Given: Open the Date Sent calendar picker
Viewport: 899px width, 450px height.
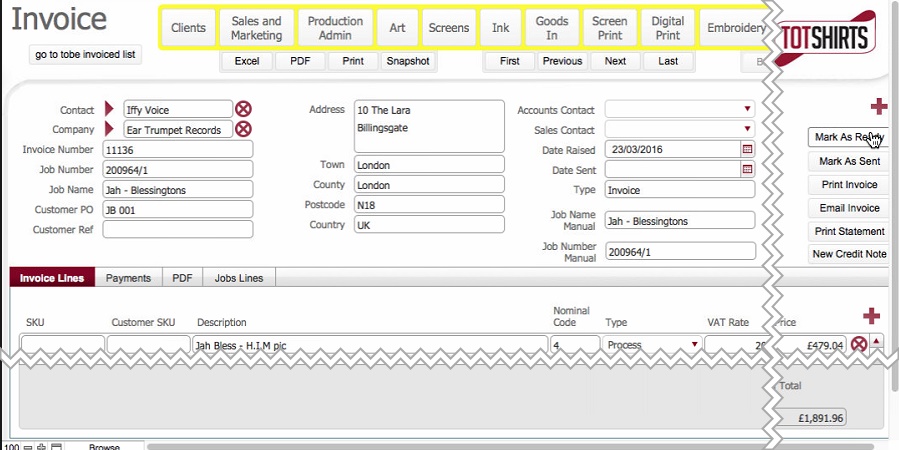Looking at the screenshot, I should coord(746,169).
